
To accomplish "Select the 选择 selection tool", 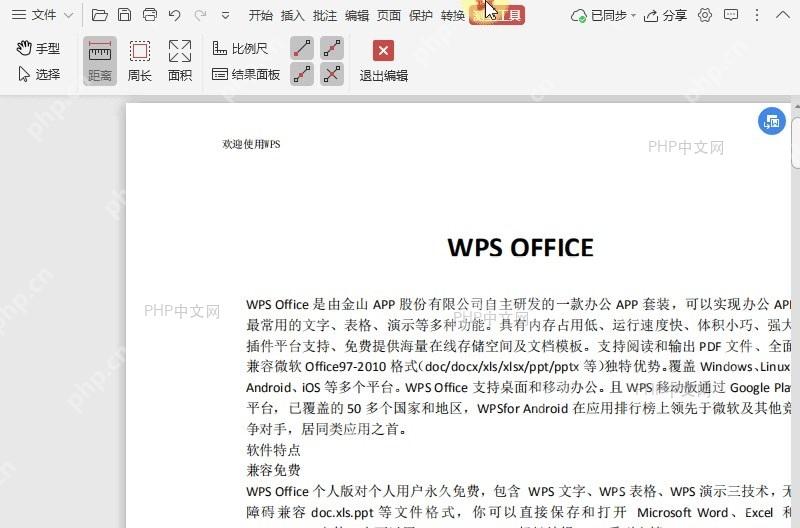I will click(x=39, y=74).
